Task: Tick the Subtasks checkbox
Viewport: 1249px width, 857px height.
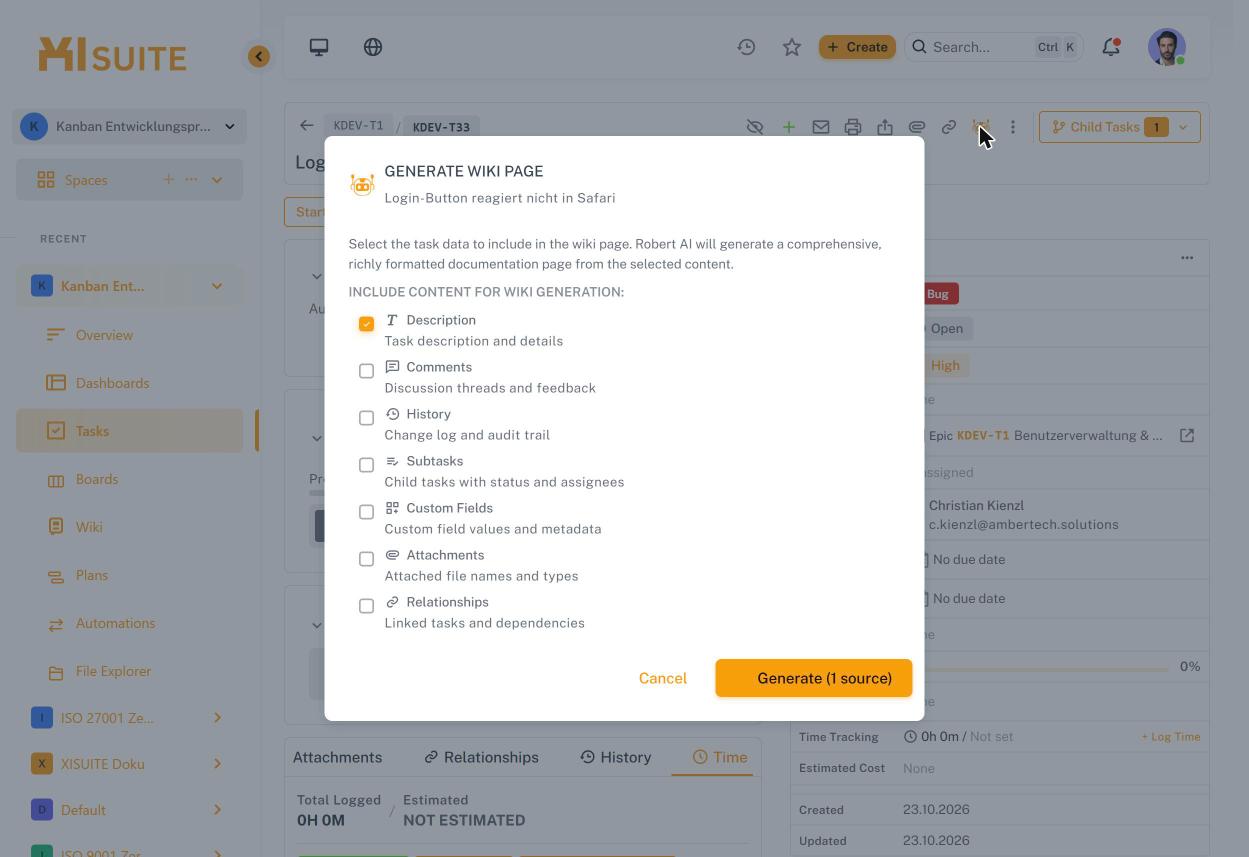Action: [x=367, y=465]
